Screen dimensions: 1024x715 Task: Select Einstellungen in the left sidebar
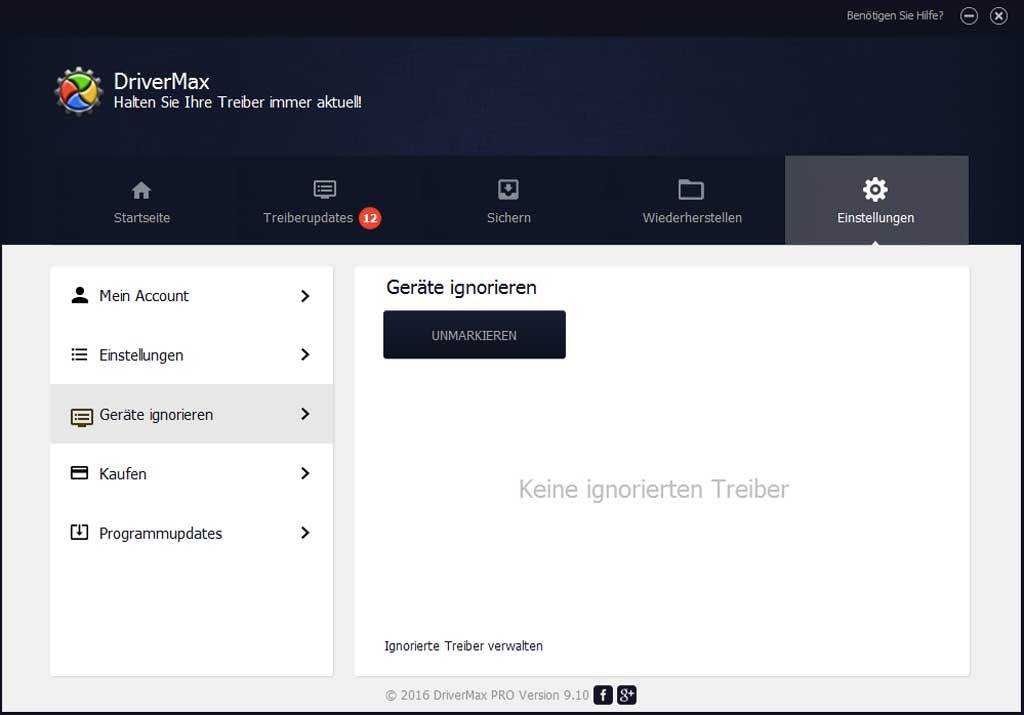pyautogui.click(x=191, y=355)
